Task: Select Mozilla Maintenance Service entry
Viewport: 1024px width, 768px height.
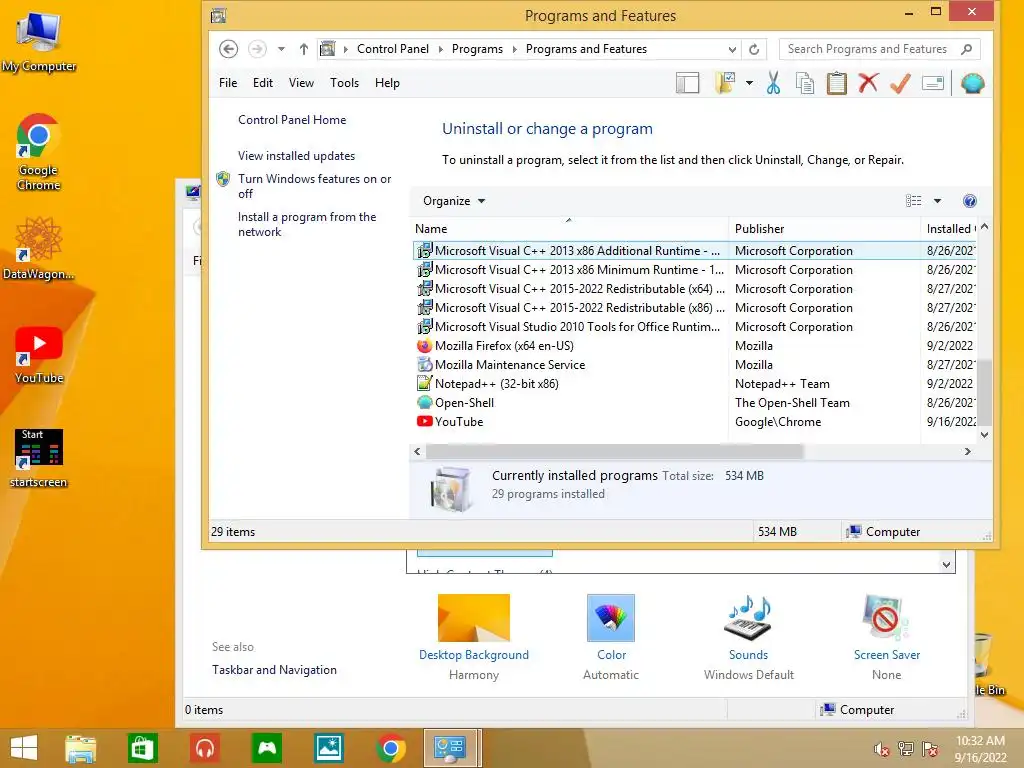Action: [694, 364]
